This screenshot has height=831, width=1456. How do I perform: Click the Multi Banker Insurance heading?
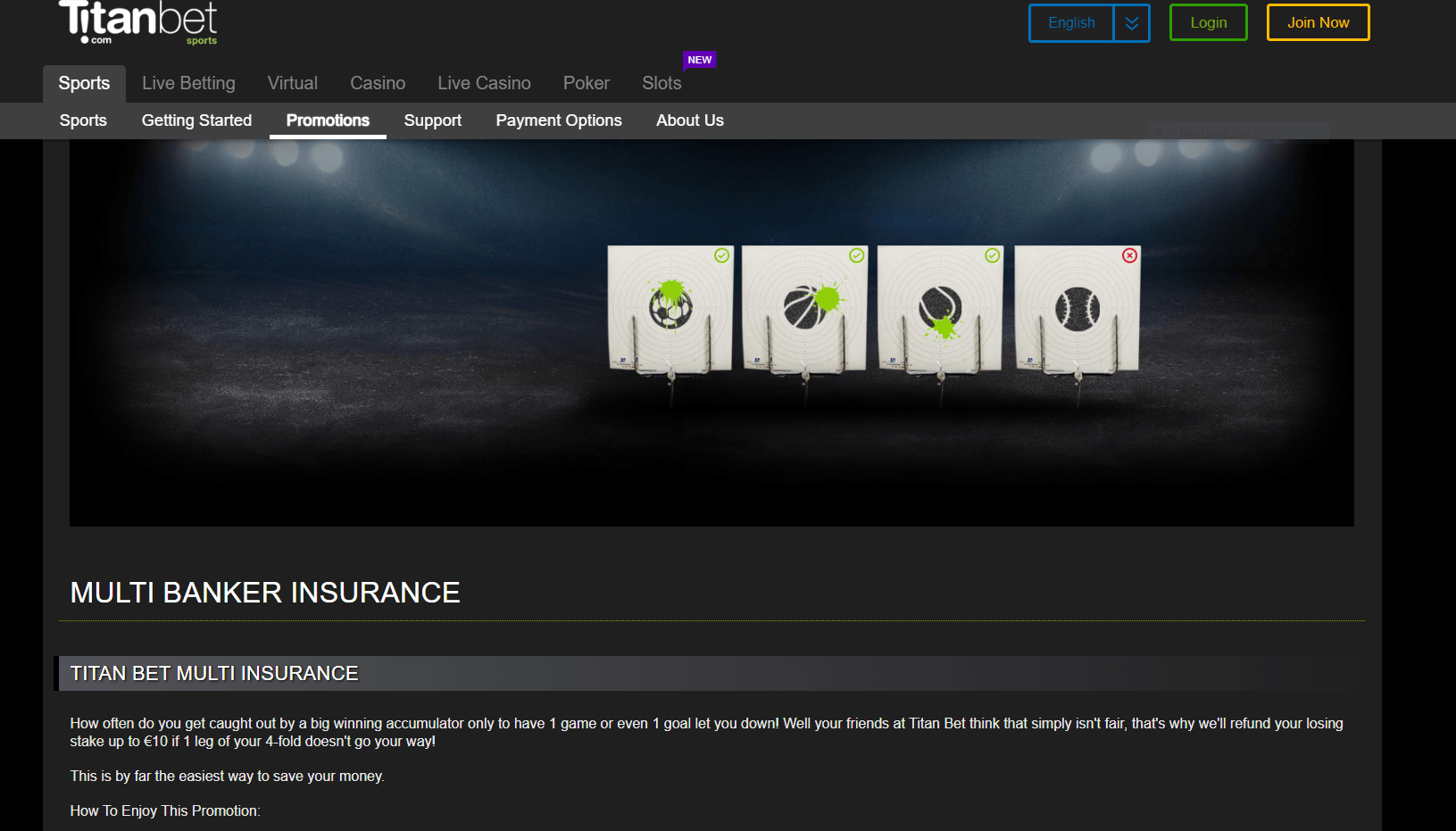(265, 593)
